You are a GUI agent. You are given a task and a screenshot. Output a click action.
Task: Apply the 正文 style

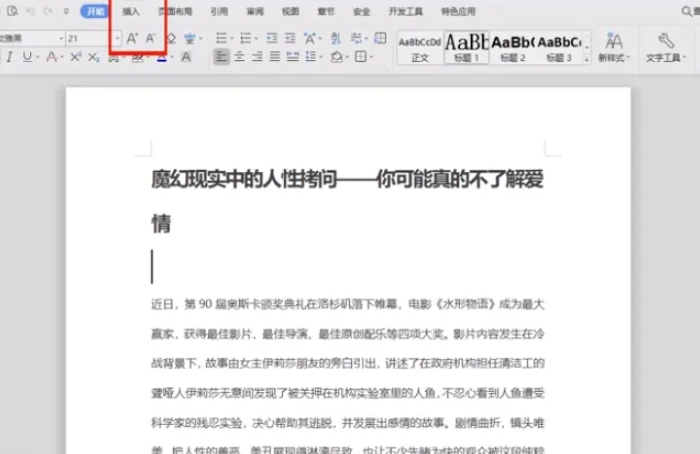click(x=420, y=46)
